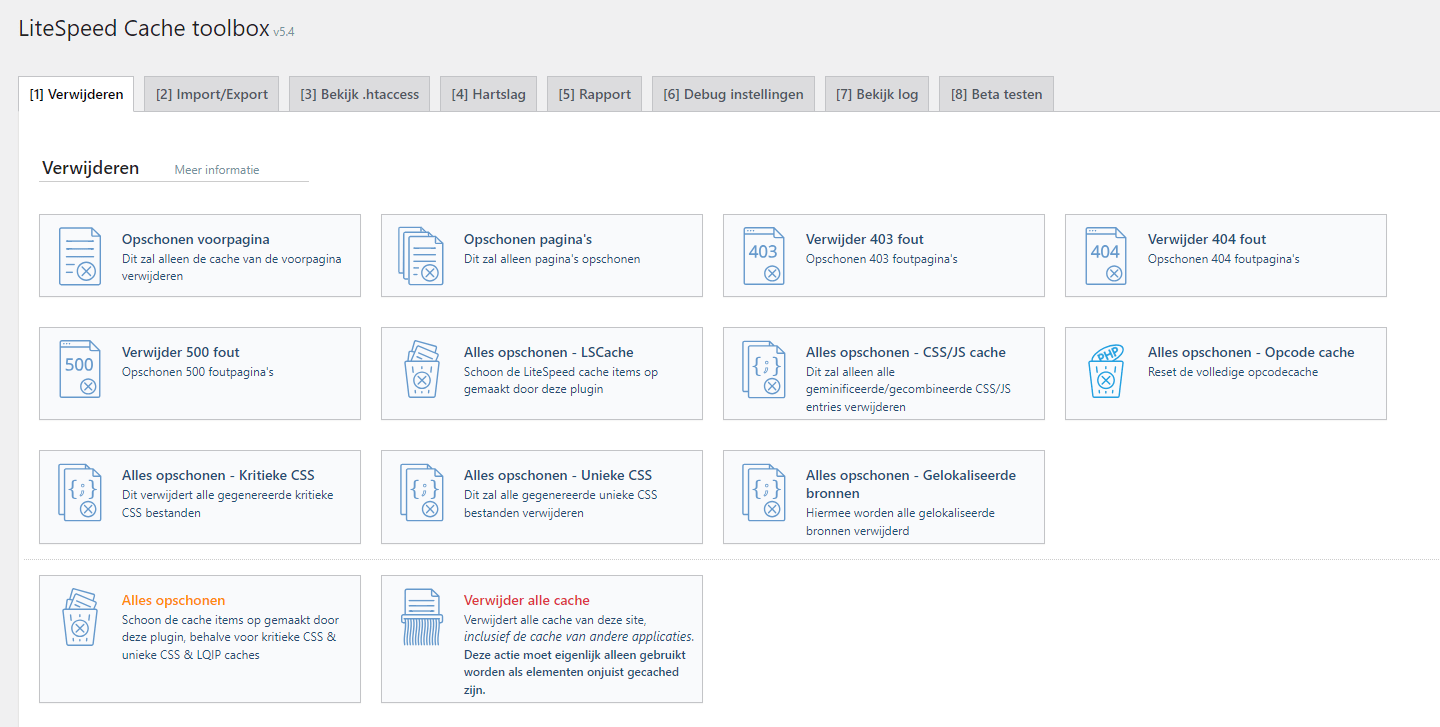
Task: Click the 404 error page icon
Action: pyautogui.click(x=1106, y=255)
